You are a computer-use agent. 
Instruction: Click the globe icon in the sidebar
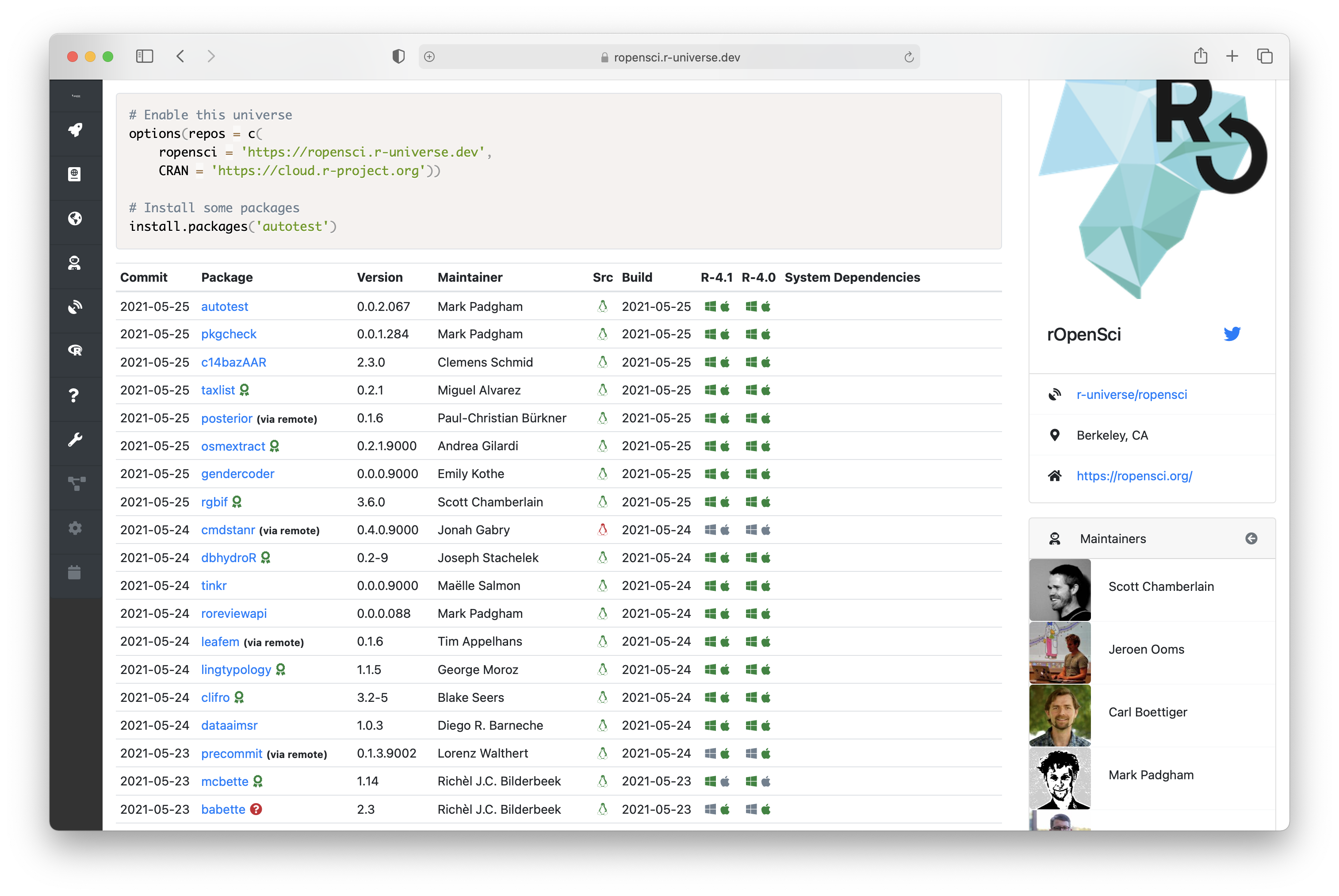[75, 218]
